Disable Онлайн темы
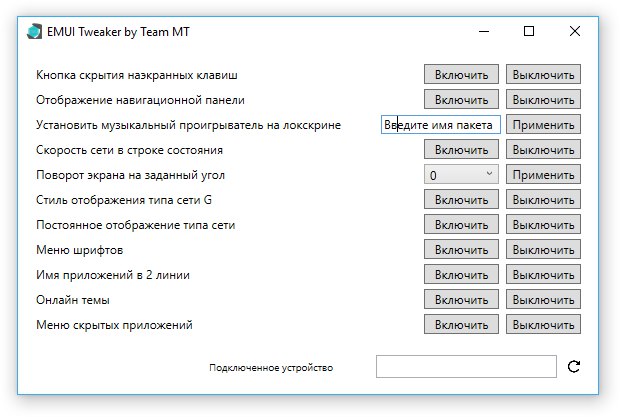620x417 pixels. point(543,300)
